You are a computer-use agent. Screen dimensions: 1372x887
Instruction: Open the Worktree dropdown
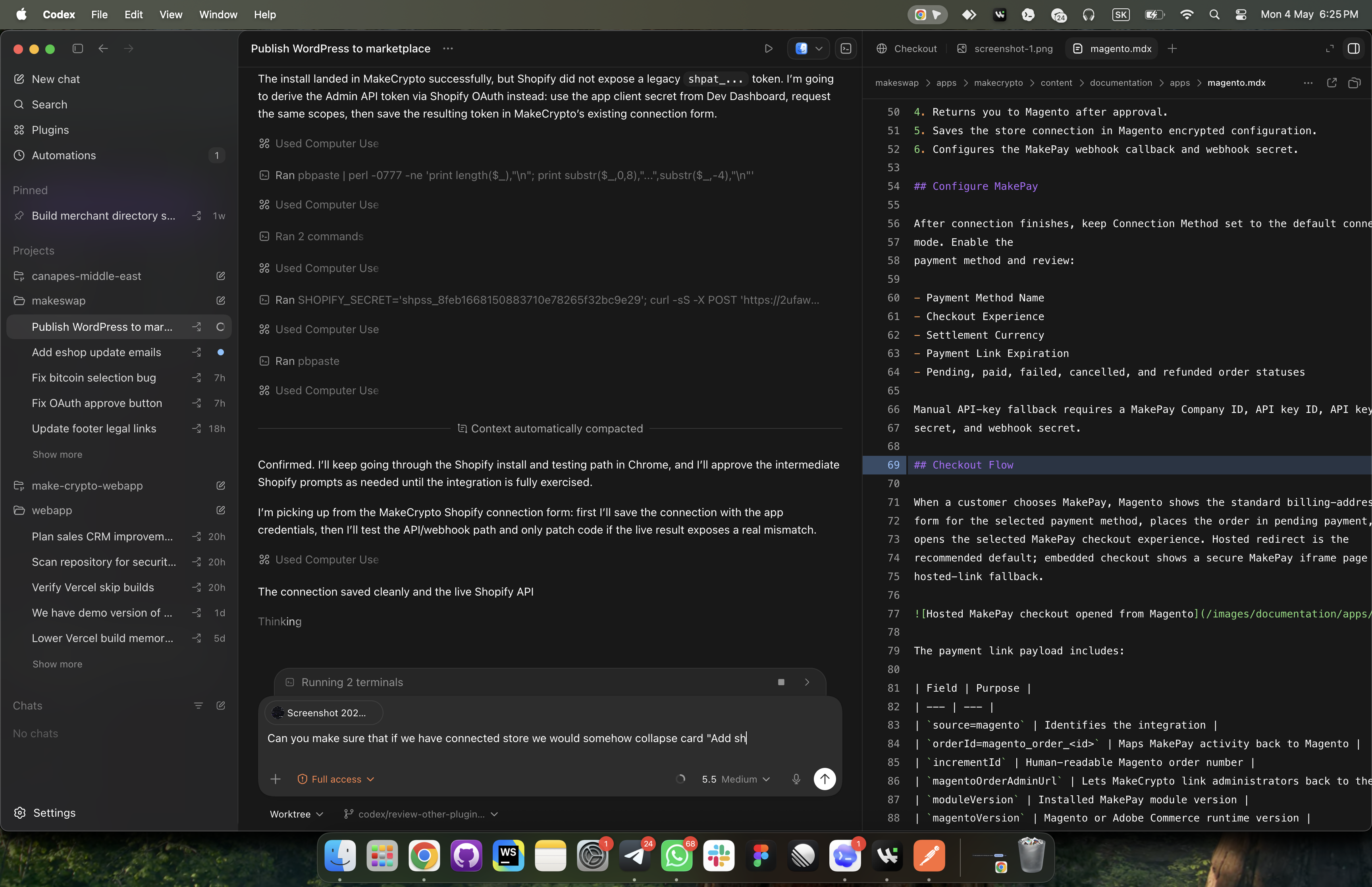coord(297,814)
